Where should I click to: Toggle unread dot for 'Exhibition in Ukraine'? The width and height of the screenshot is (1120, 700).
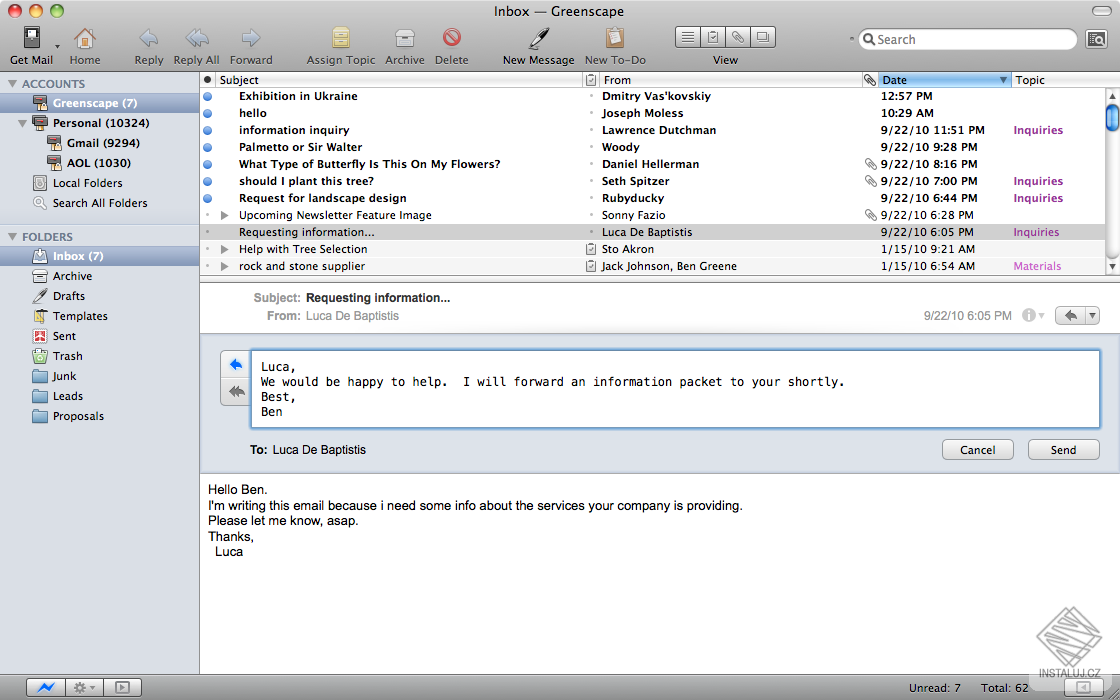[x=208, y=96]
